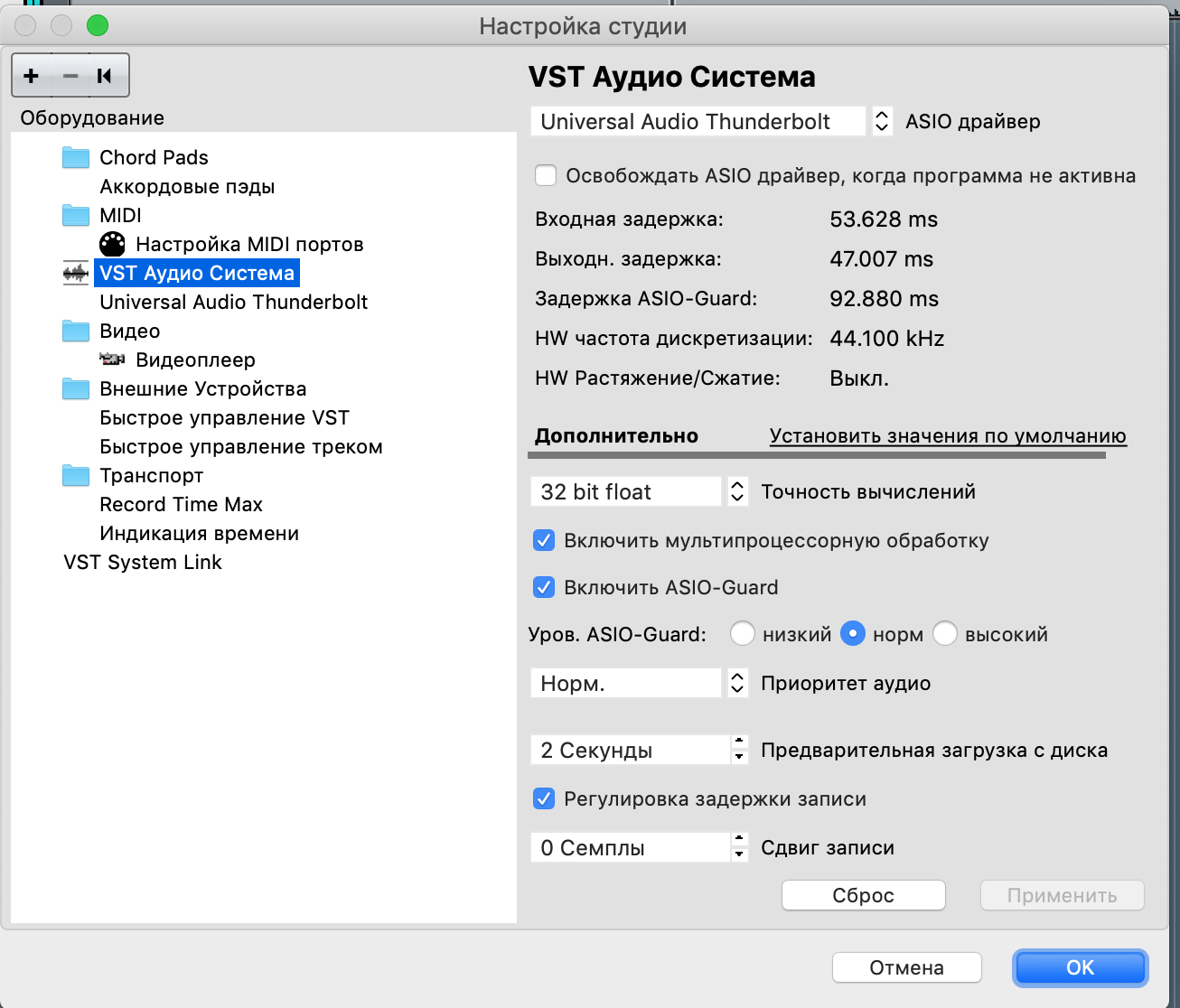
Task: Click the MIDI port setup connector icon
Action: (112, 244)
